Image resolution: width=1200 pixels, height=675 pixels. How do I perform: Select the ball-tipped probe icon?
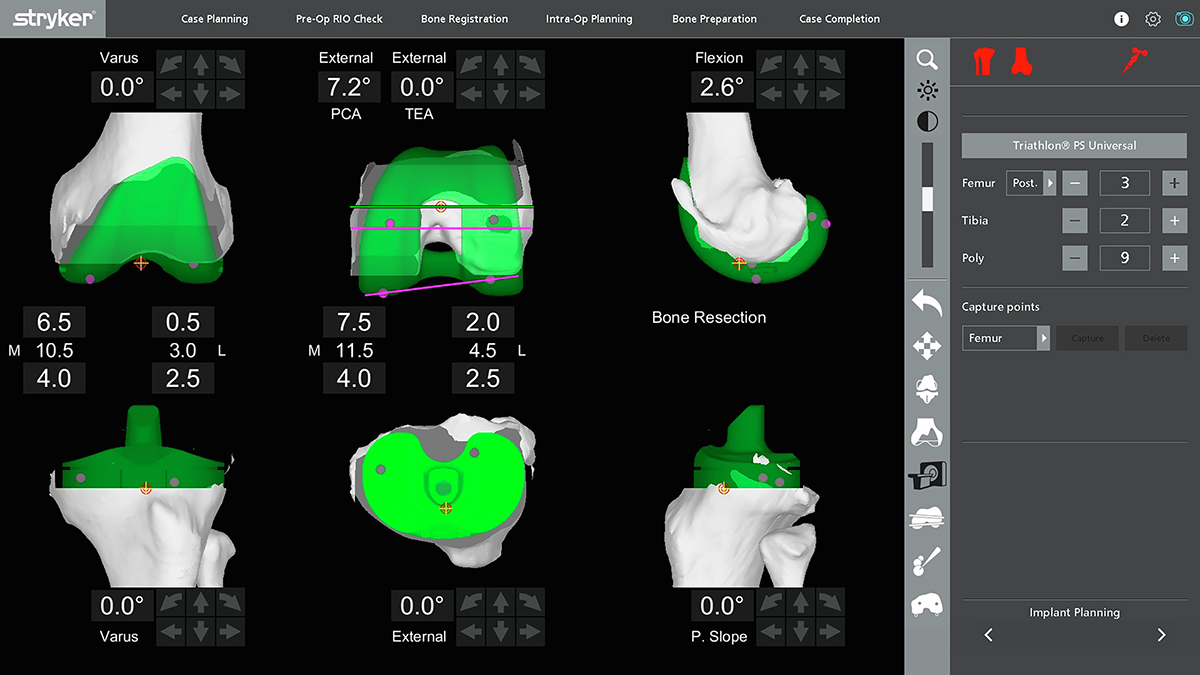927,561
